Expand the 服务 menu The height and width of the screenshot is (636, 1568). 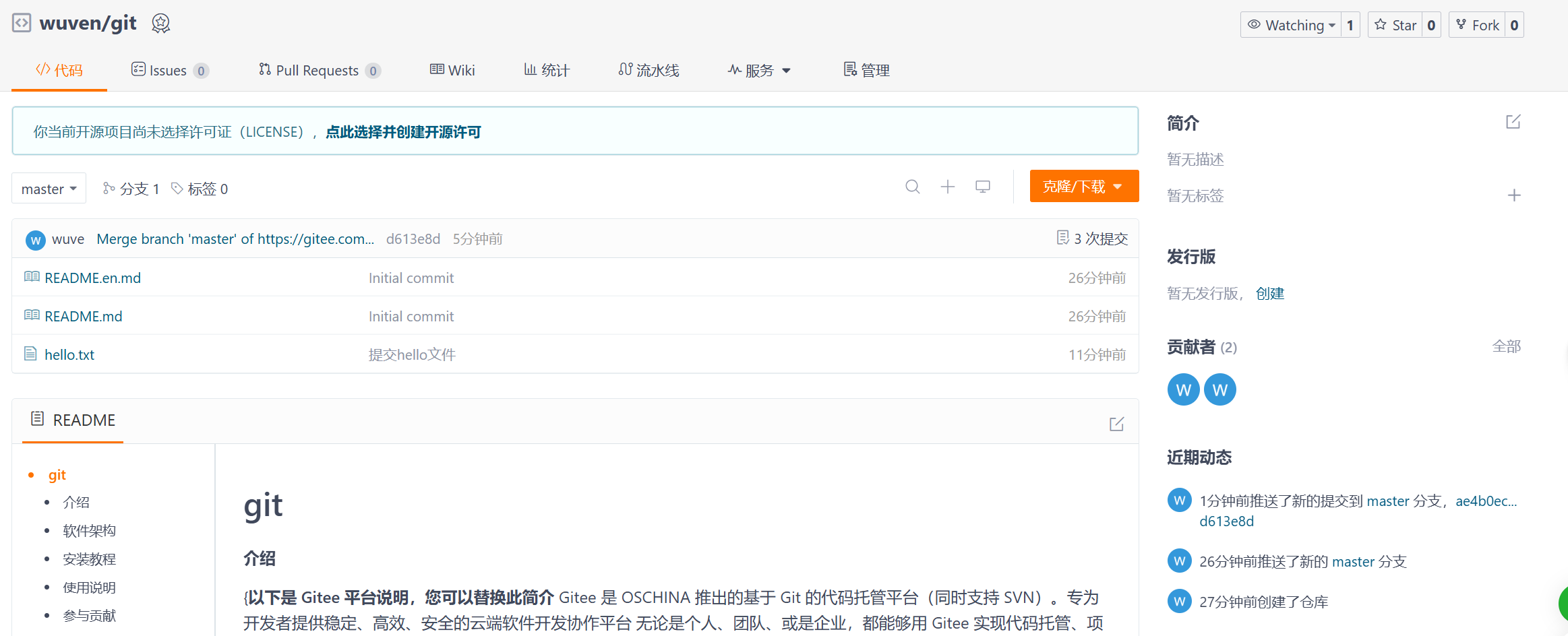[x=759, y=70]
